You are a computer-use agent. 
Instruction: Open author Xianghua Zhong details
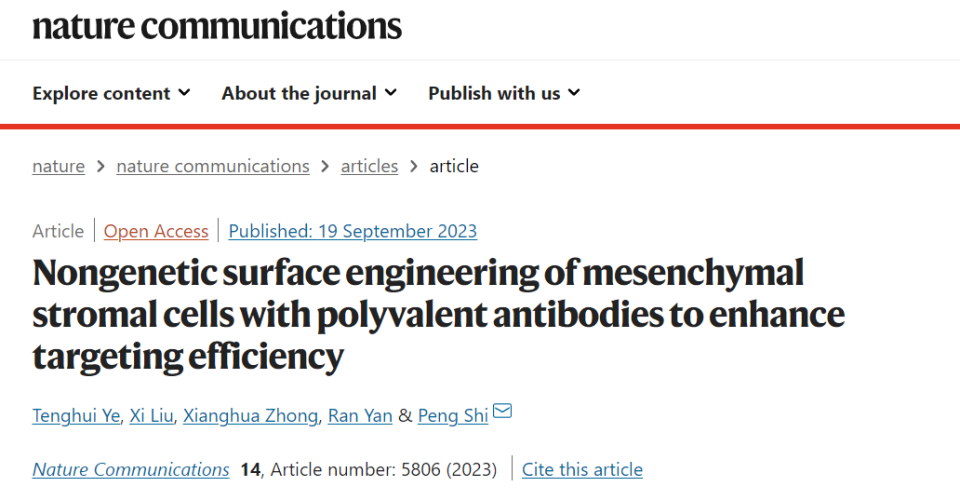click(250, 415)
